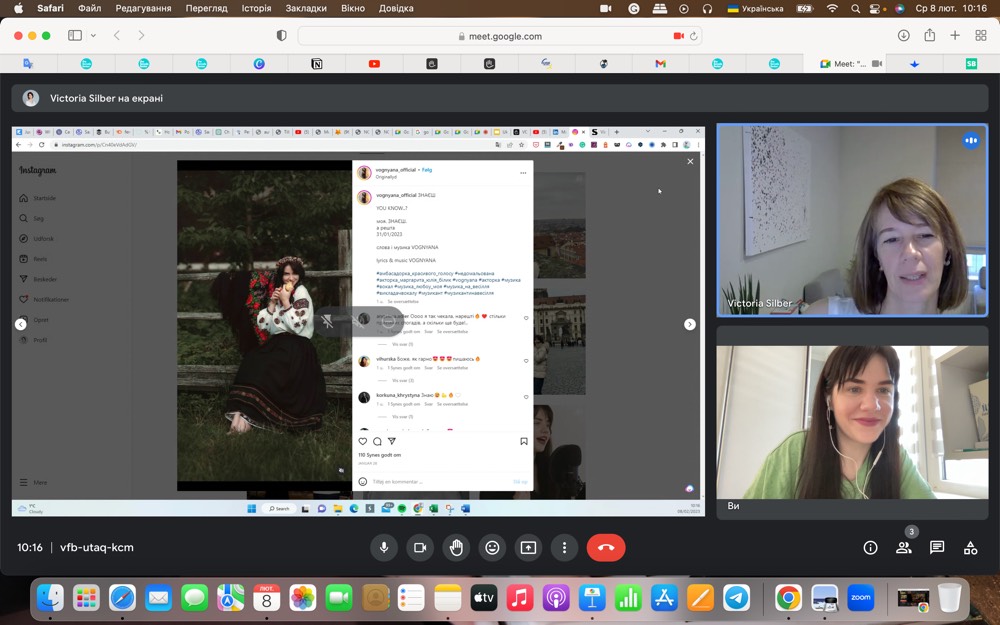Launch Google Chrome from the Dock
Screen dimensions: 1000x625
tap(788, 598)
